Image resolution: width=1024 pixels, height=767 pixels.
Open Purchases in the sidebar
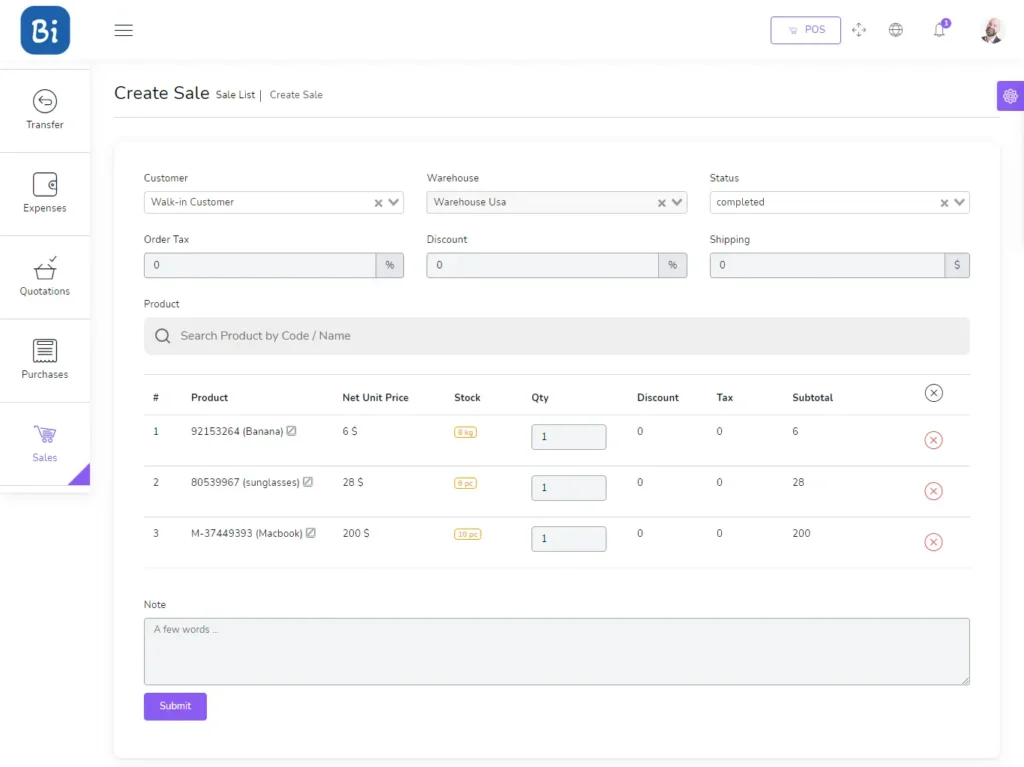[45, 360]
